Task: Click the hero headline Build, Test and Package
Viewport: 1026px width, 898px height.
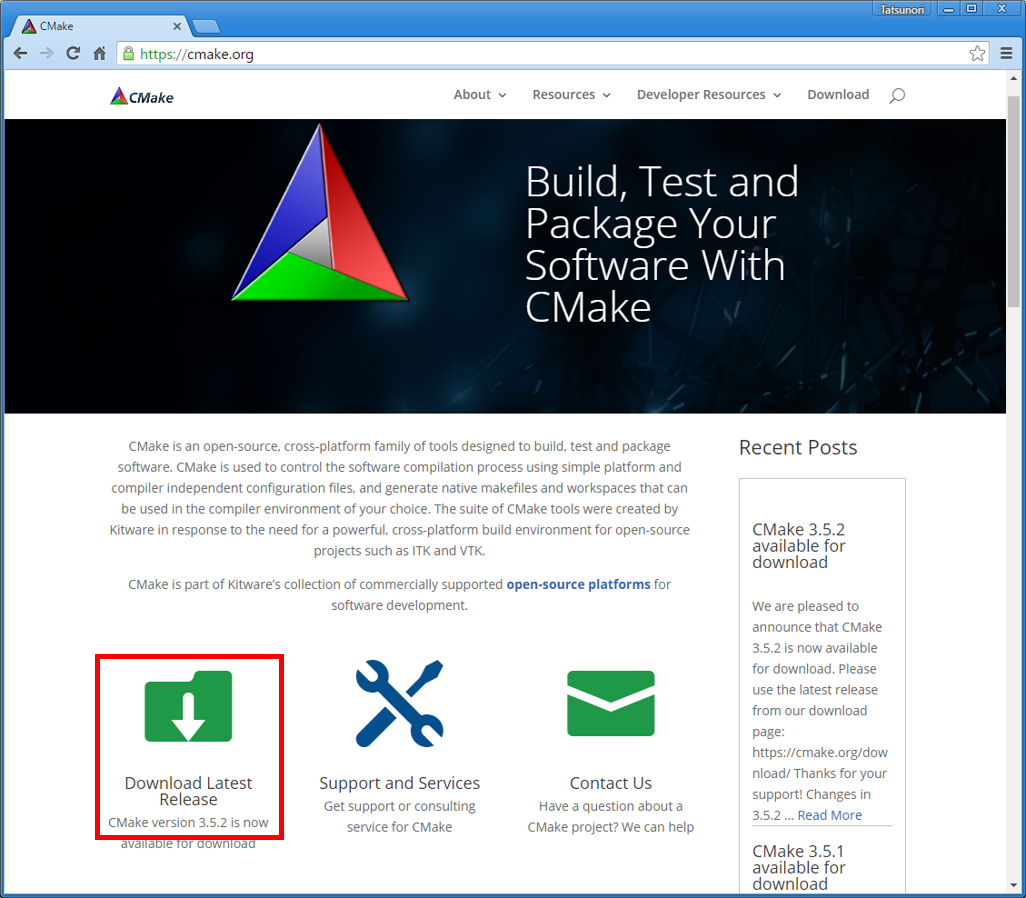Action: click(662, 244)
